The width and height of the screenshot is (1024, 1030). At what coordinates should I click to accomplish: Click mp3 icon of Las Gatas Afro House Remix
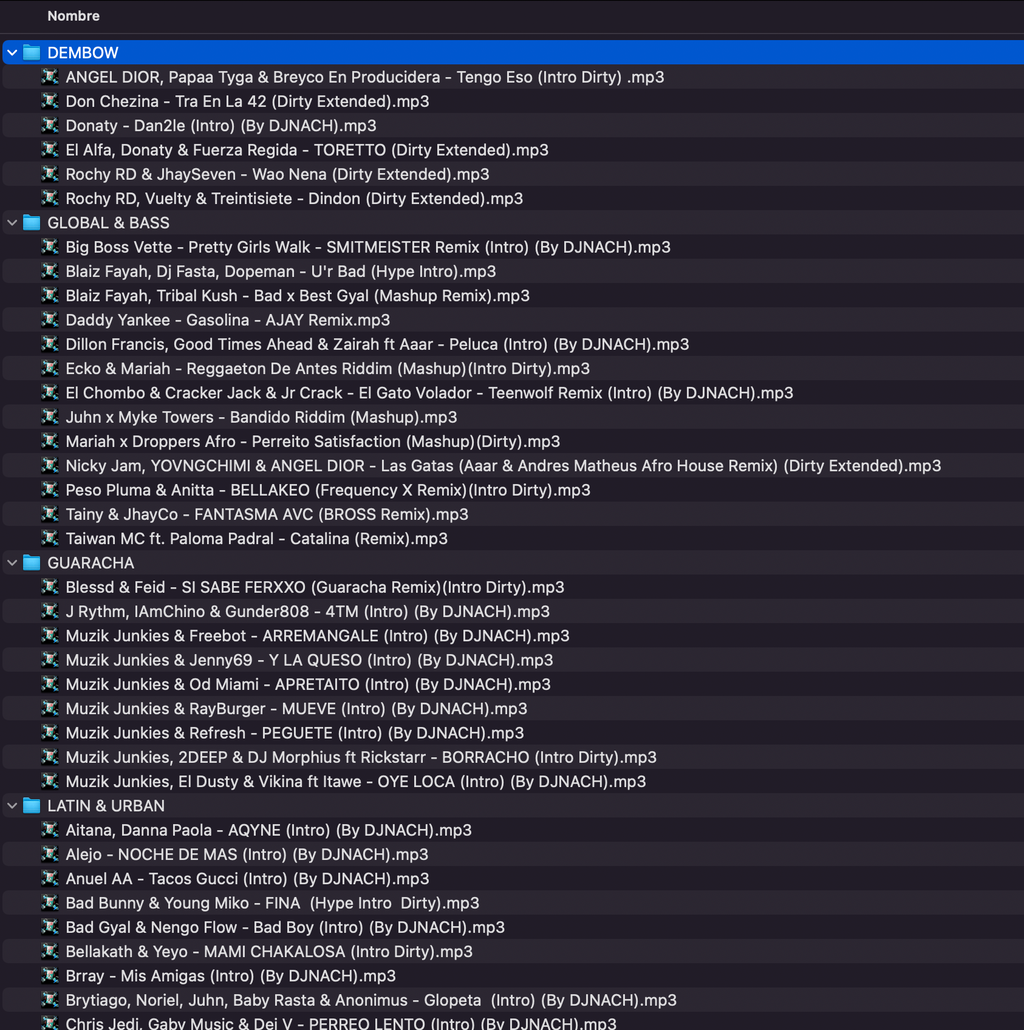50,466
